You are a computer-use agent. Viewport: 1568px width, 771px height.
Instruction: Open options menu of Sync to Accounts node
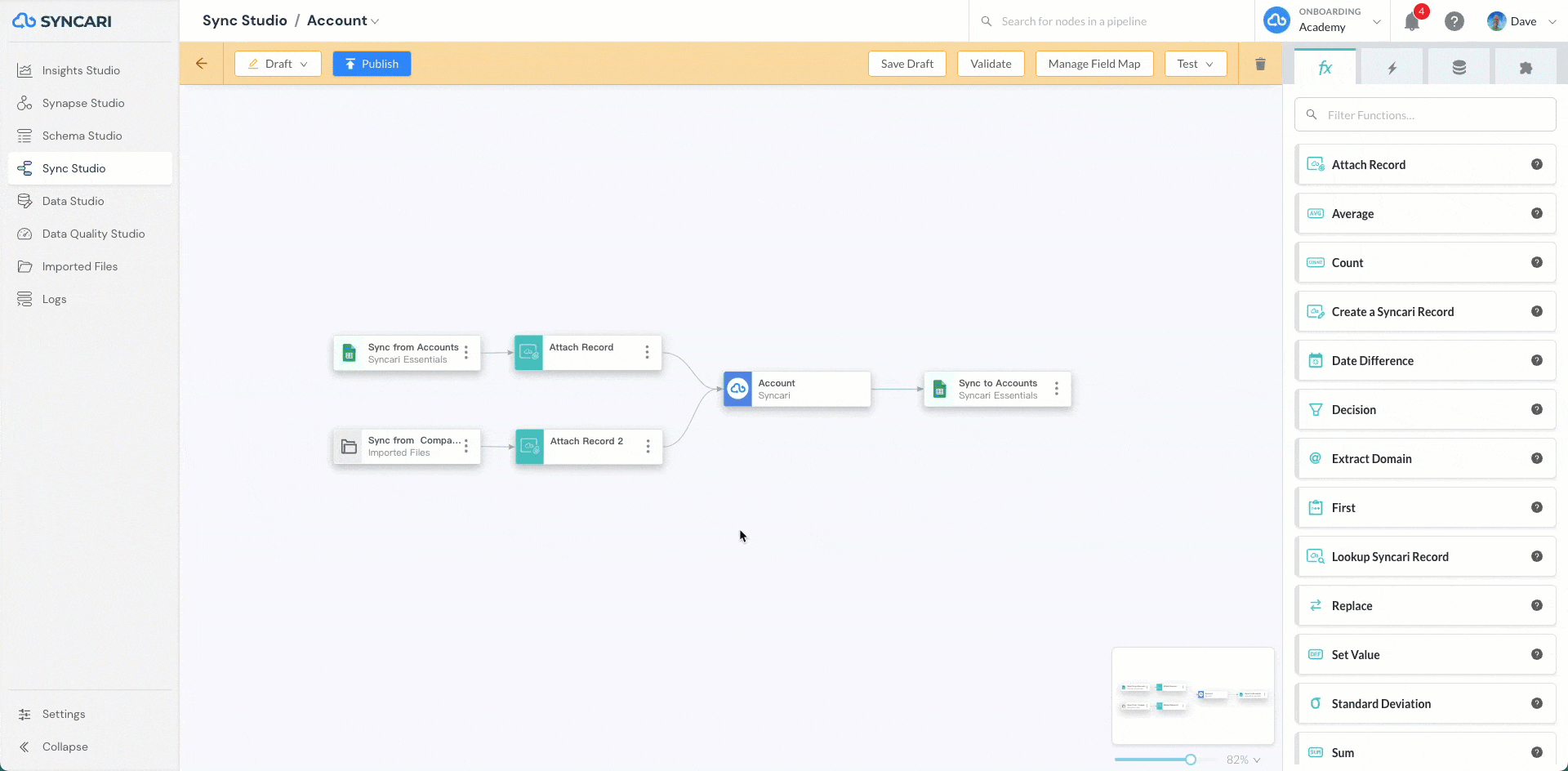coord(1057,389)
